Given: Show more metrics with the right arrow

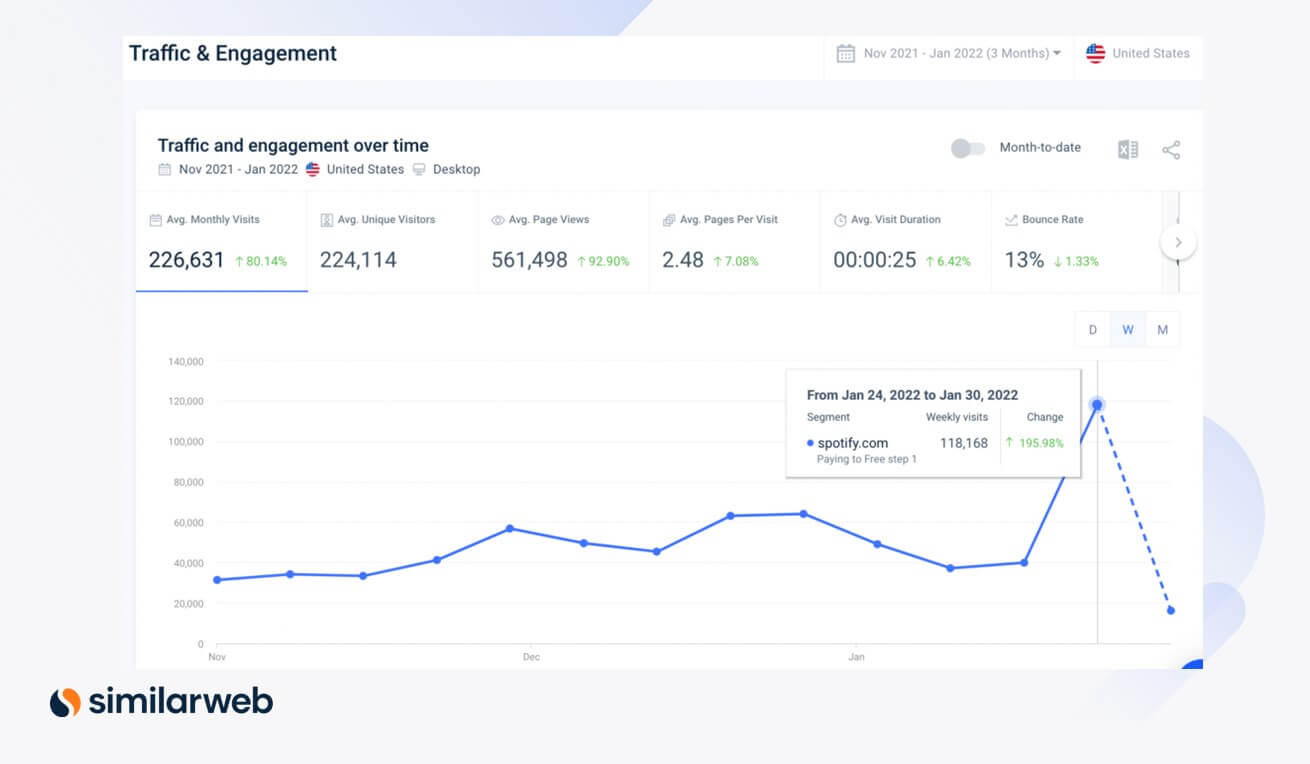Looking at the screenshot, I should coord(1178,242).
